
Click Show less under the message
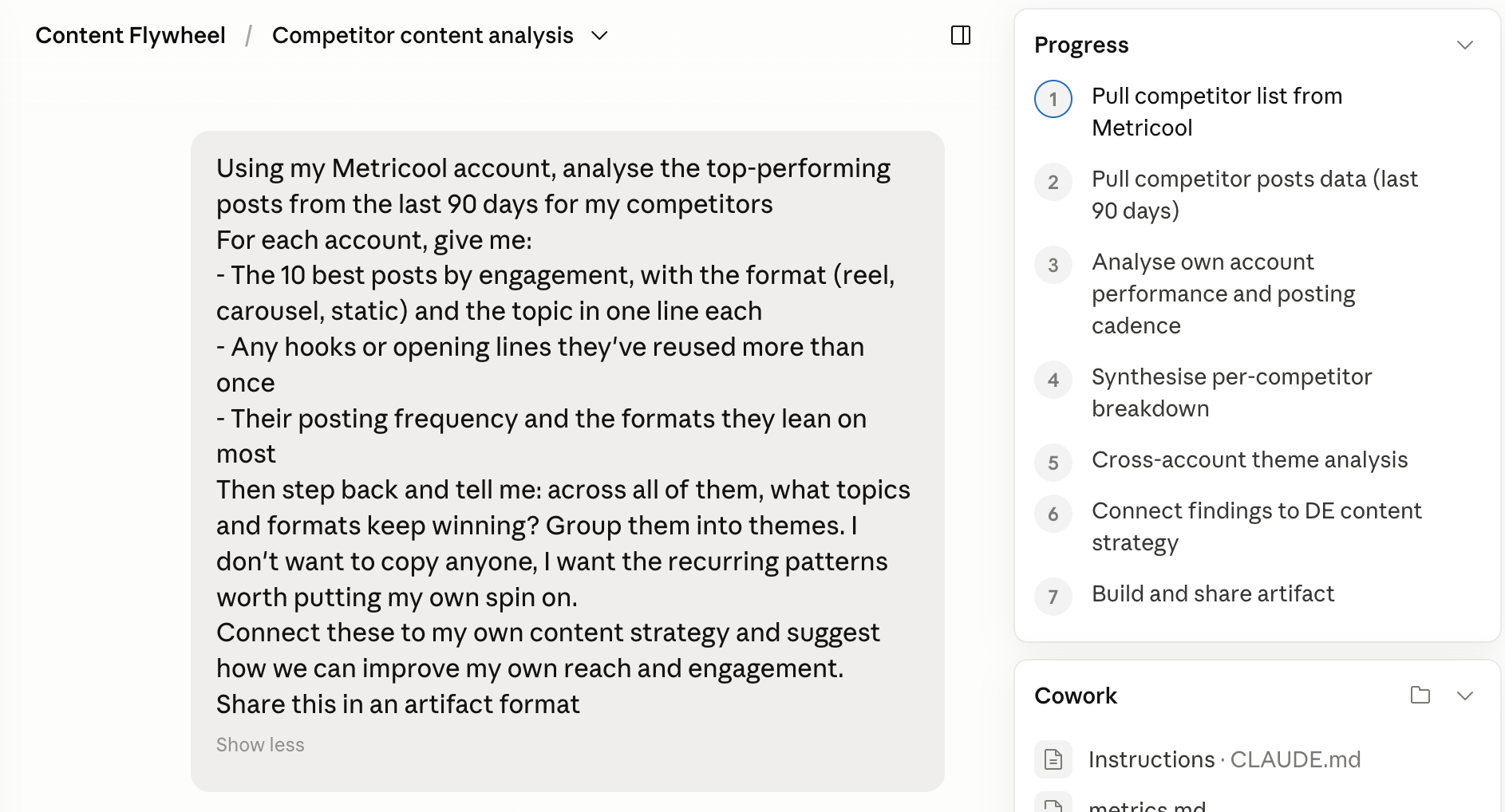coord(260,744)
